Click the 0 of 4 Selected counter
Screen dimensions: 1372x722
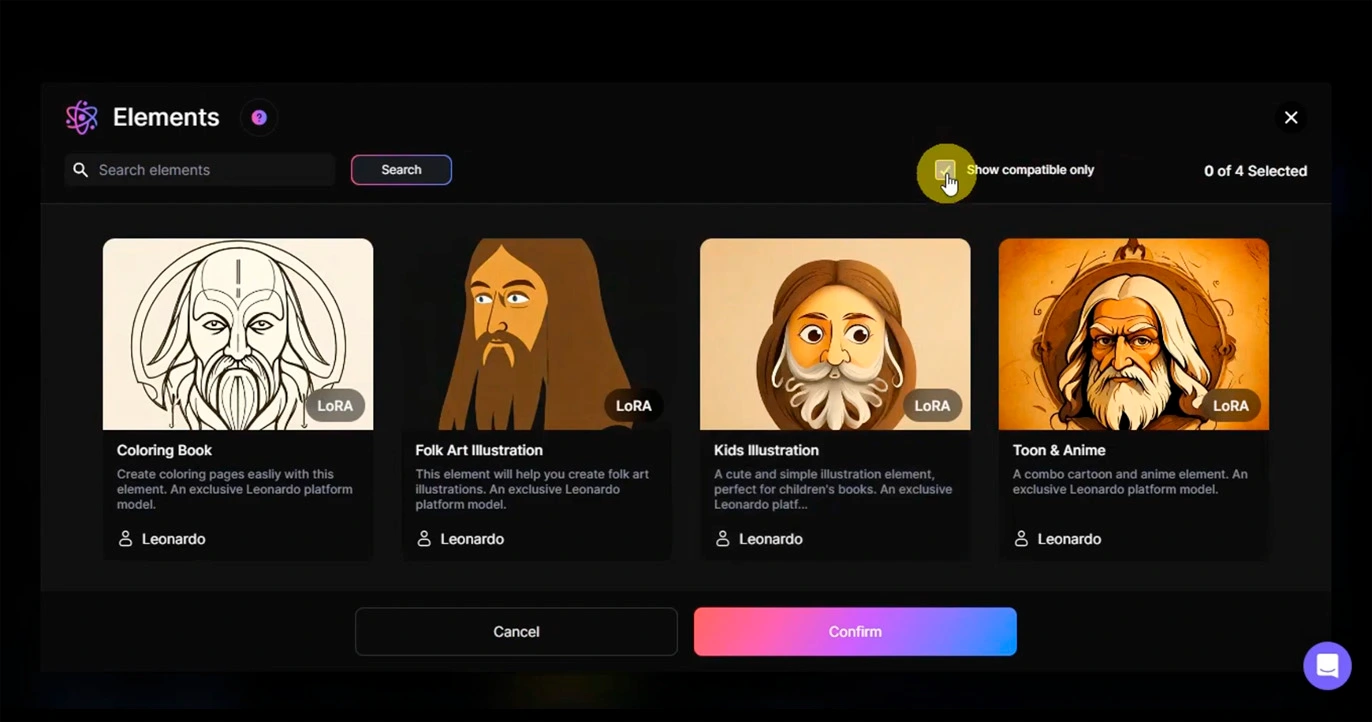(1255, 171)
